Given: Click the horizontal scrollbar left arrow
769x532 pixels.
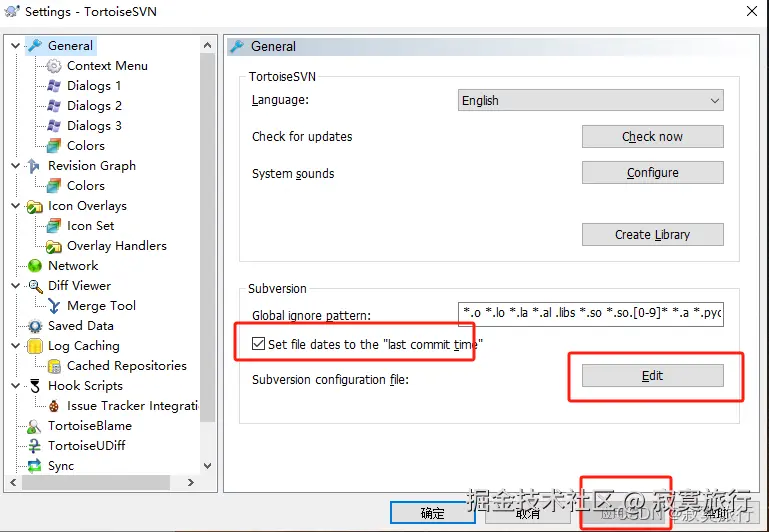Looking at the screenshot, I should (x=13, y=482).
